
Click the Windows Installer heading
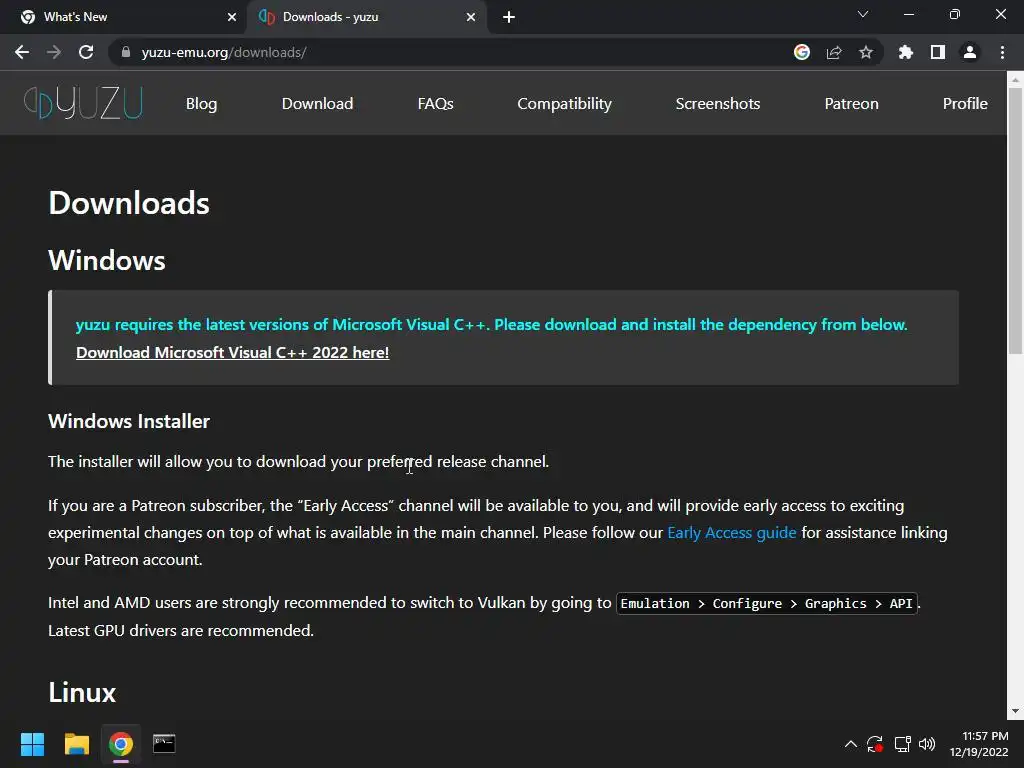(x=129, y=421)
